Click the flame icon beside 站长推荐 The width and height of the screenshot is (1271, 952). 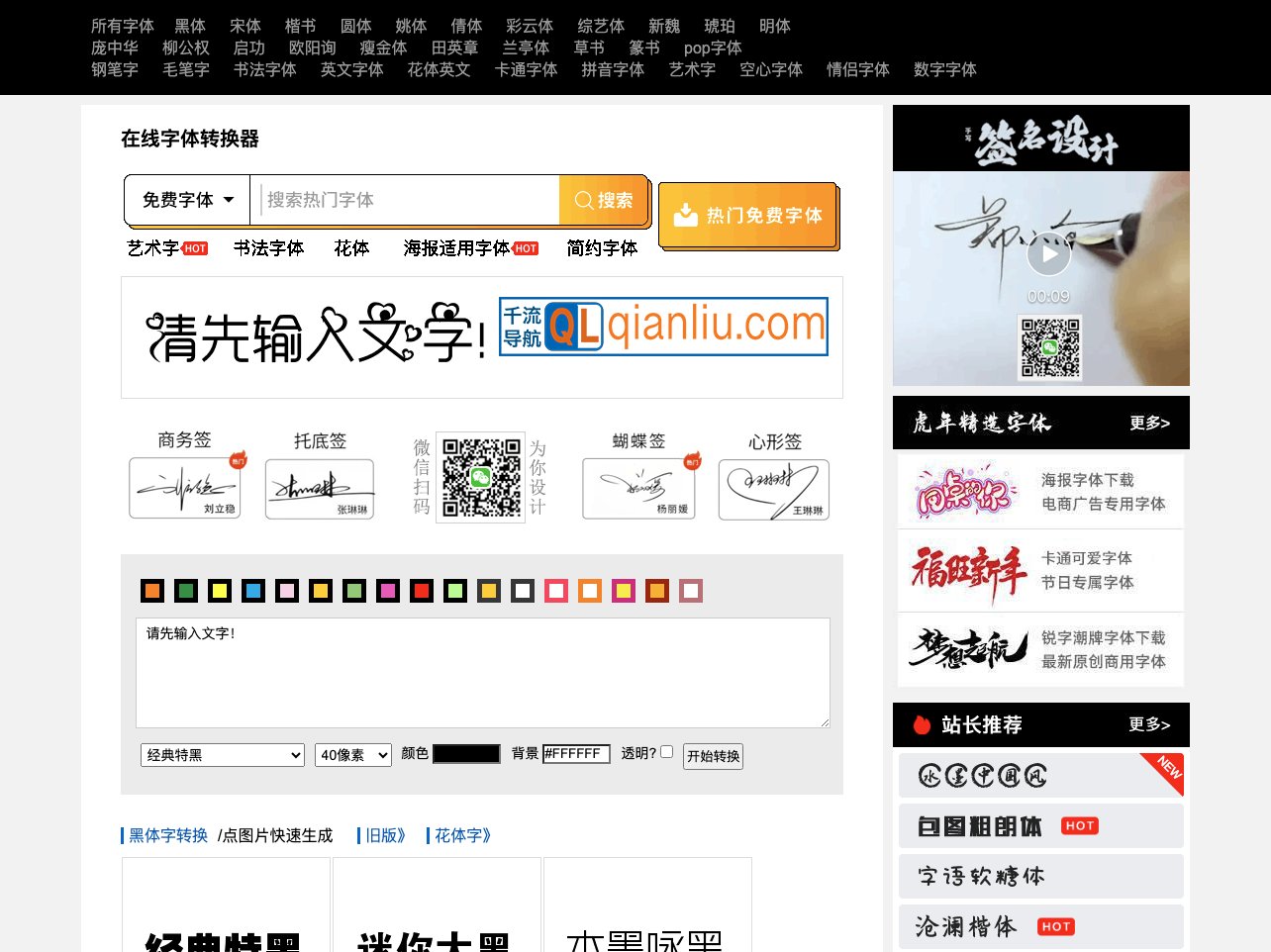920,724
